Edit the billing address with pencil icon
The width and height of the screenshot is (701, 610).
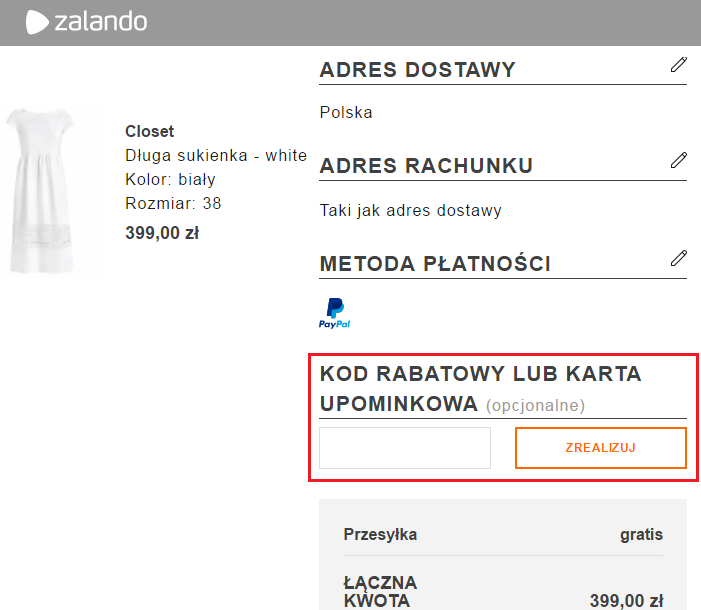coord(679,160)
